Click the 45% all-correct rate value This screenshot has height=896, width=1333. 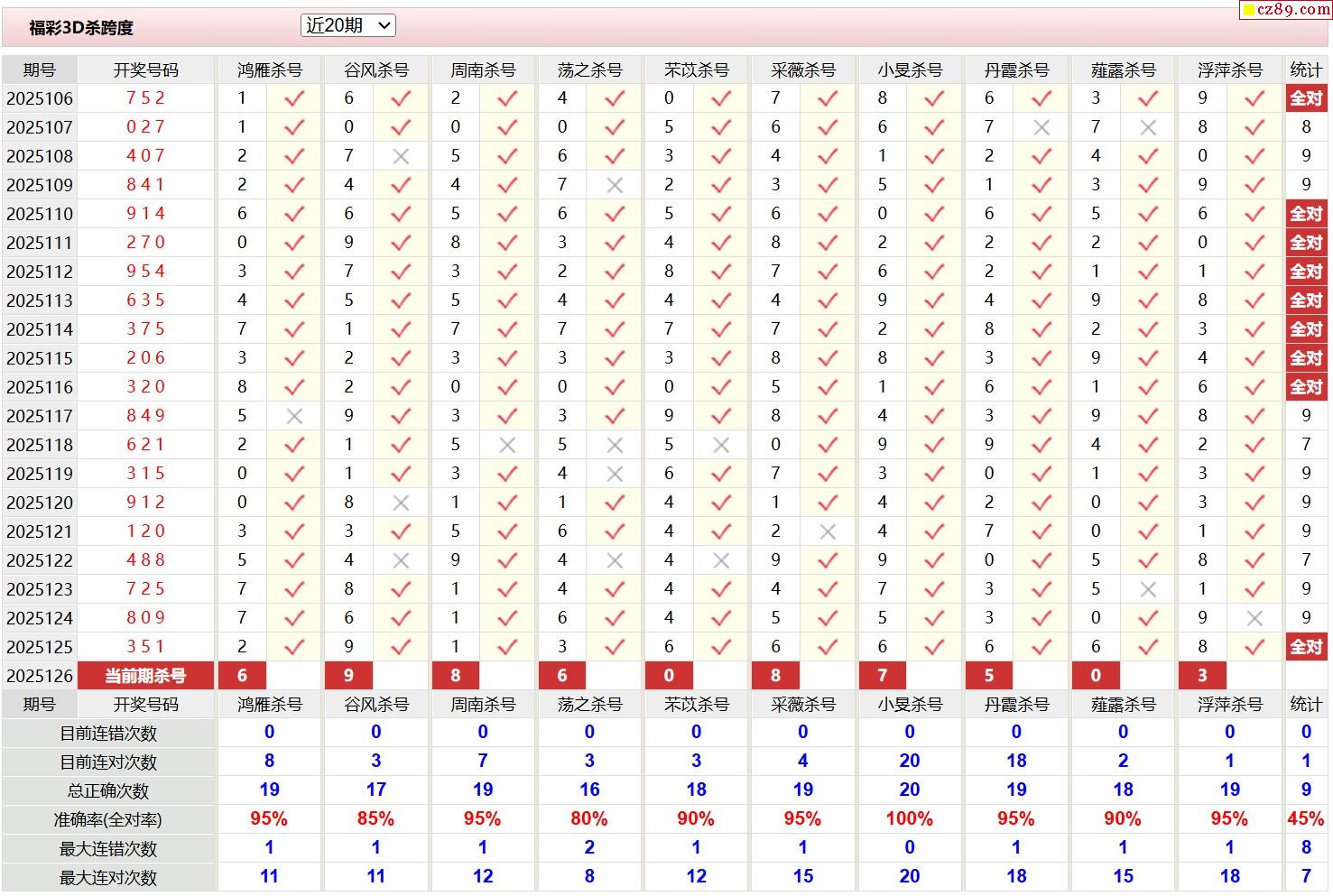point(1306,819)
